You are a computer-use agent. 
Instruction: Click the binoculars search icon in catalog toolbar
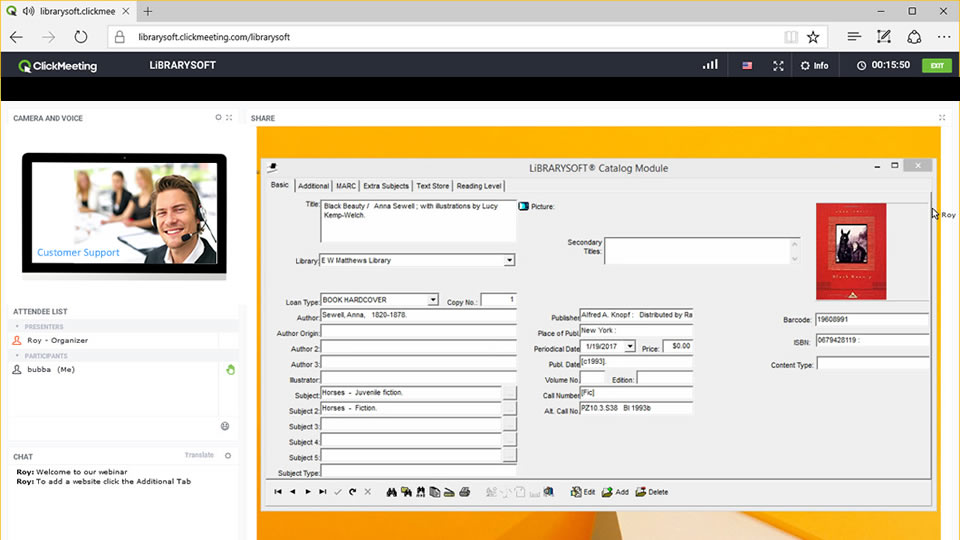[392, 492]
